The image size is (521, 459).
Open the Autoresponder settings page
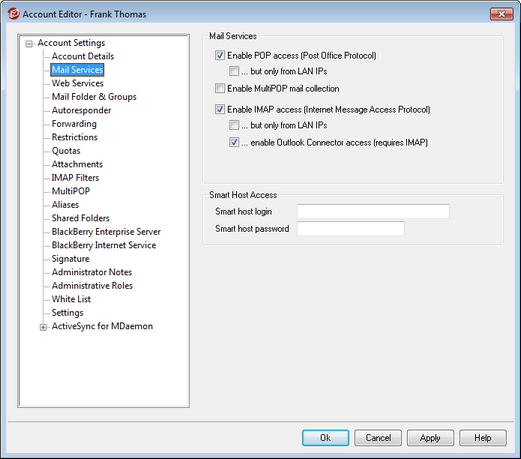click(81, 110)
